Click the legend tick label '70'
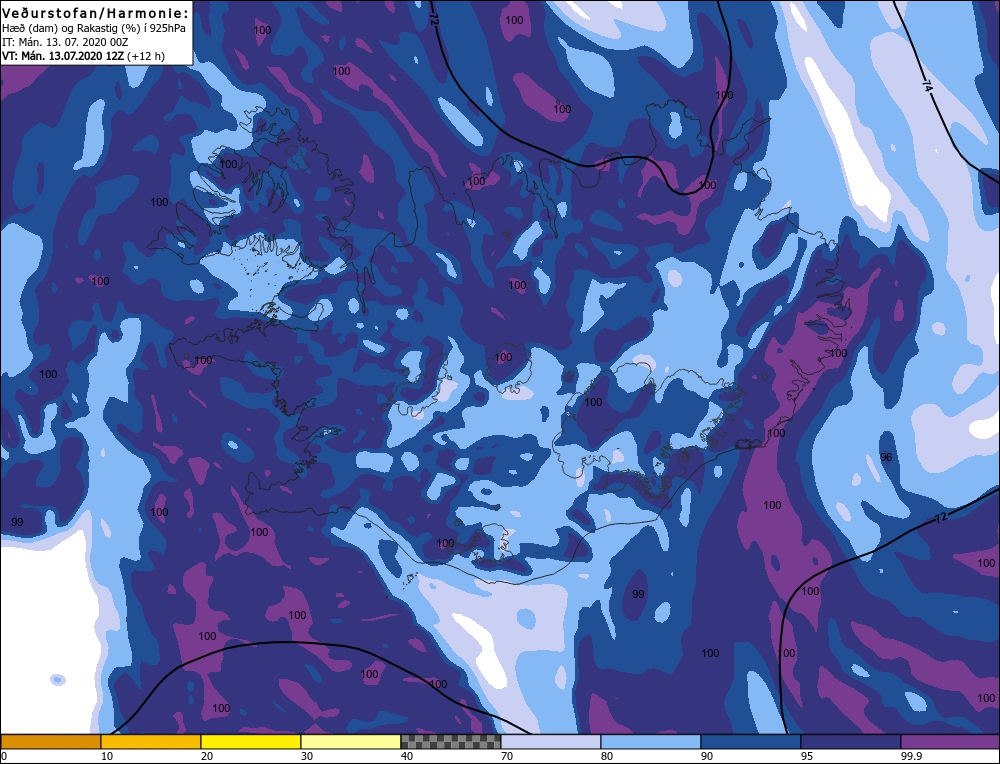This screenshot has width=1000, height=764. tap(507, 756)
